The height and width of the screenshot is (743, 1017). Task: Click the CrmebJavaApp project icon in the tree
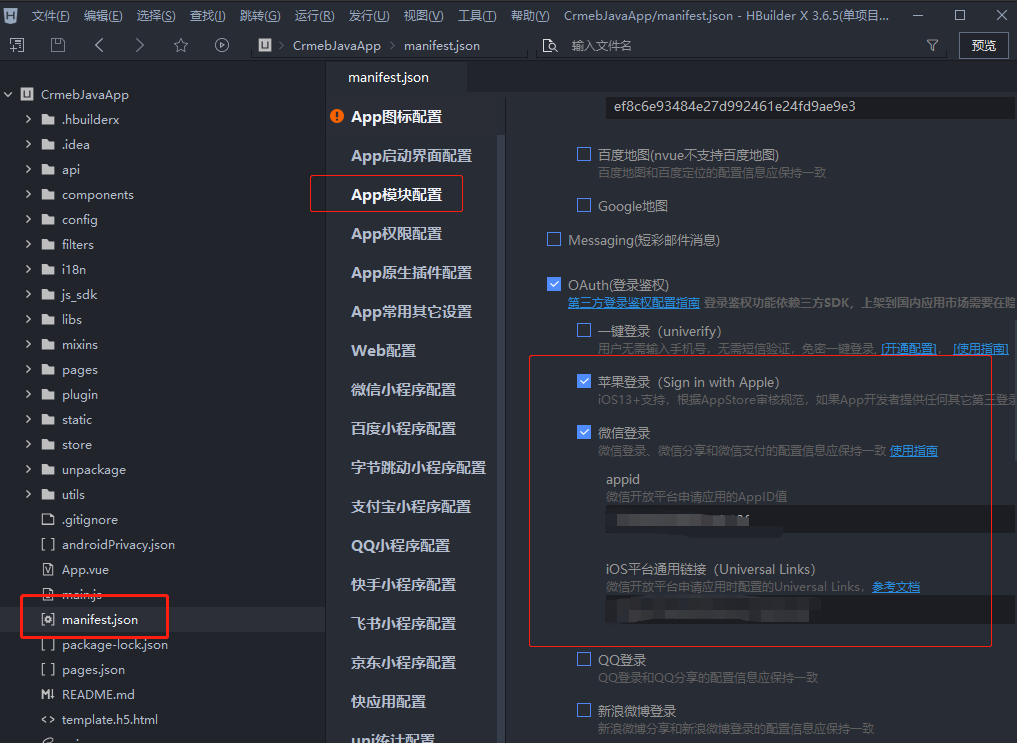pos(27,95)
